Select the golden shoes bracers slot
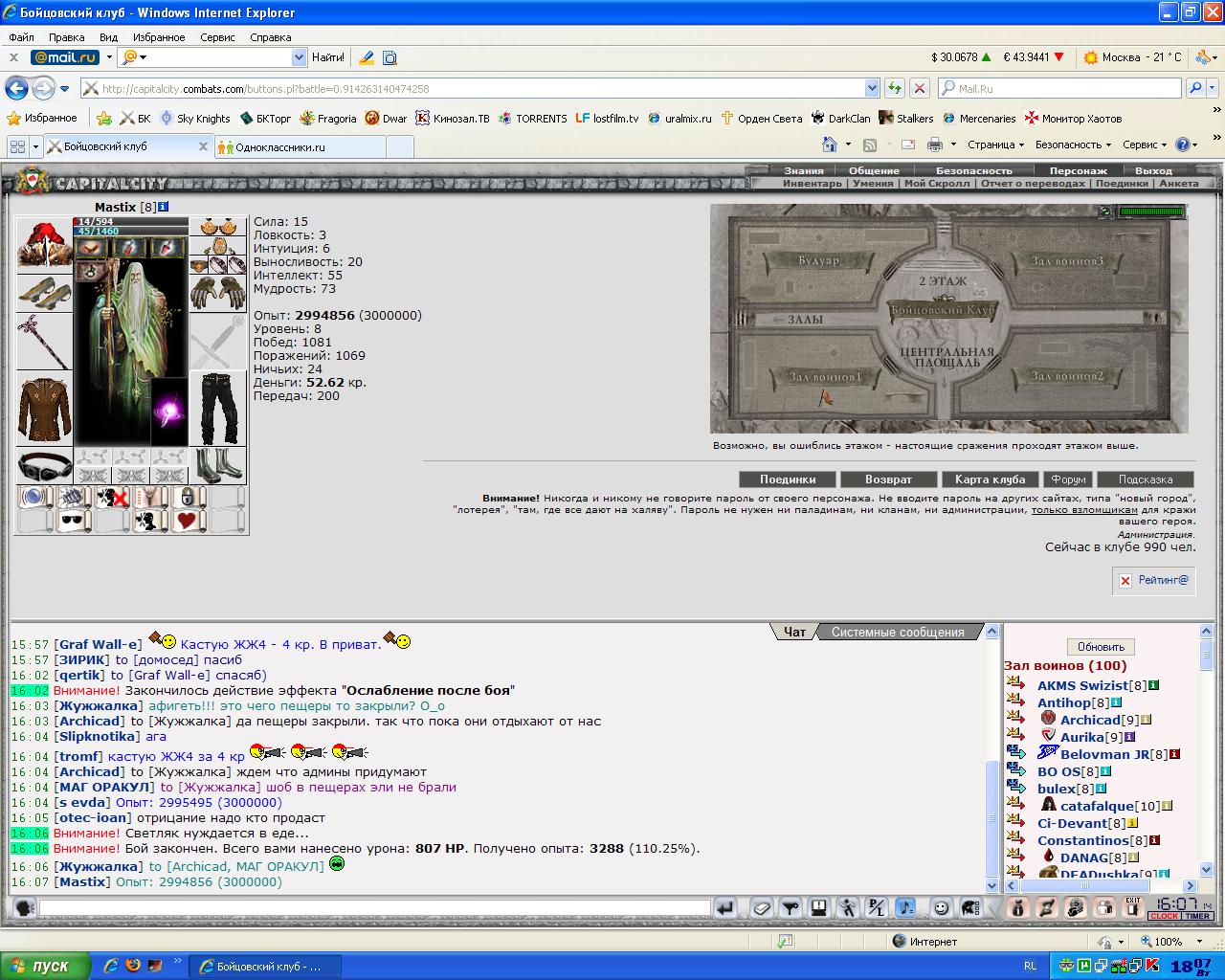Screen dimensions: 1225x980 point(44,292)
